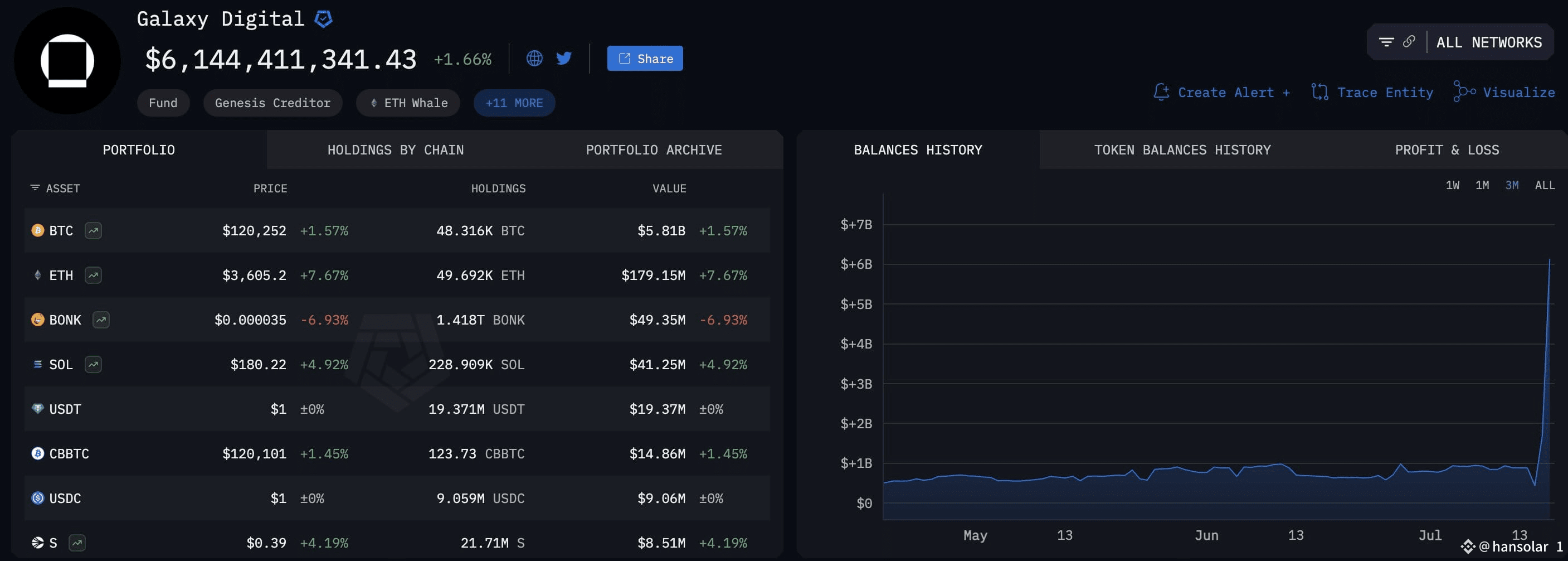
Task: Click the CBBTC asset name
Action: pos(69,453)
